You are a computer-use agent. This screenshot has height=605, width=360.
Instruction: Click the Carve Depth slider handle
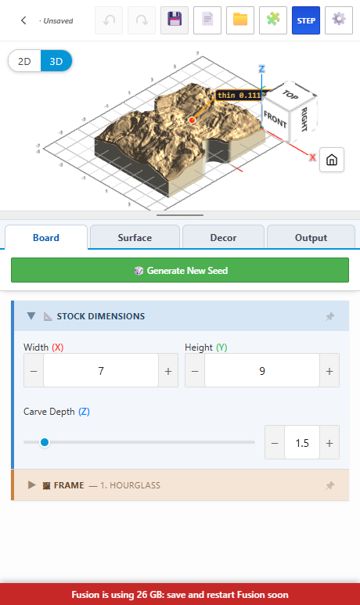(44, 442)
